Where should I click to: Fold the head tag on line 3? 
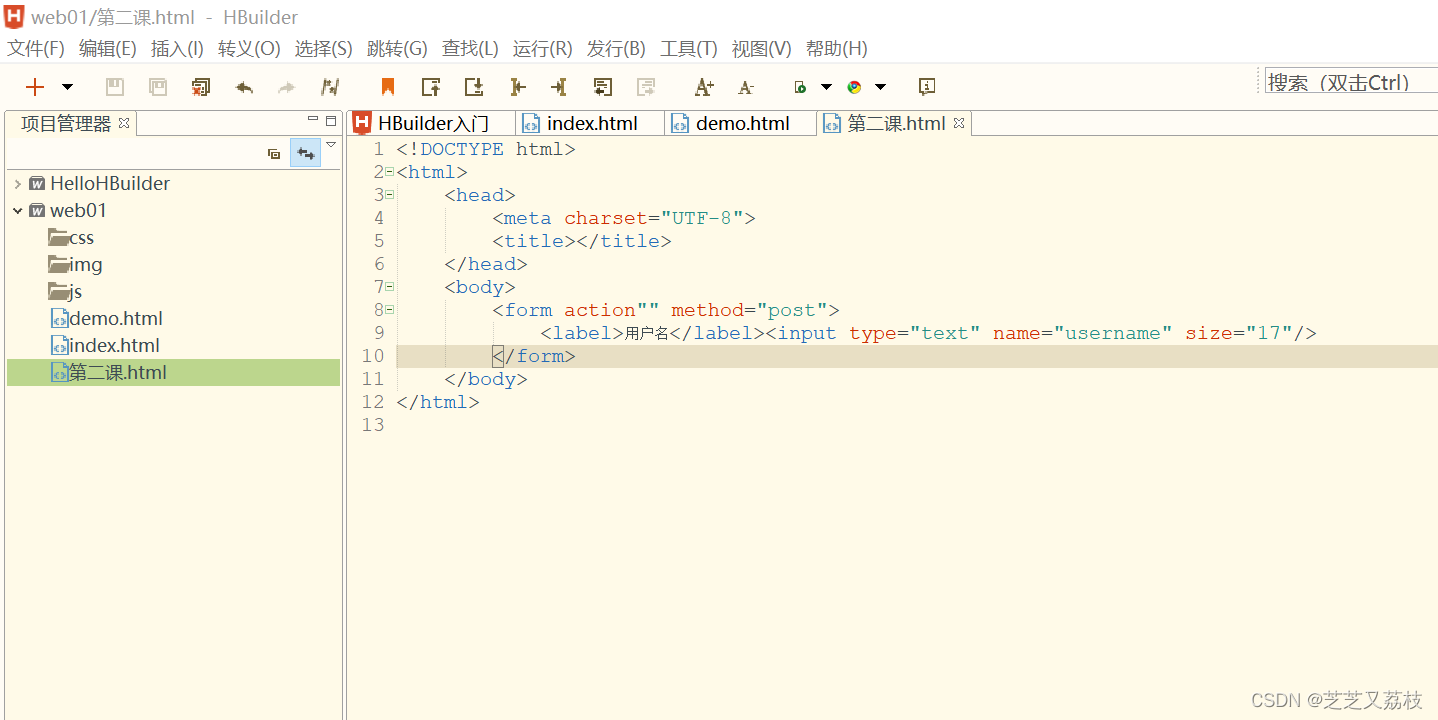390,195
